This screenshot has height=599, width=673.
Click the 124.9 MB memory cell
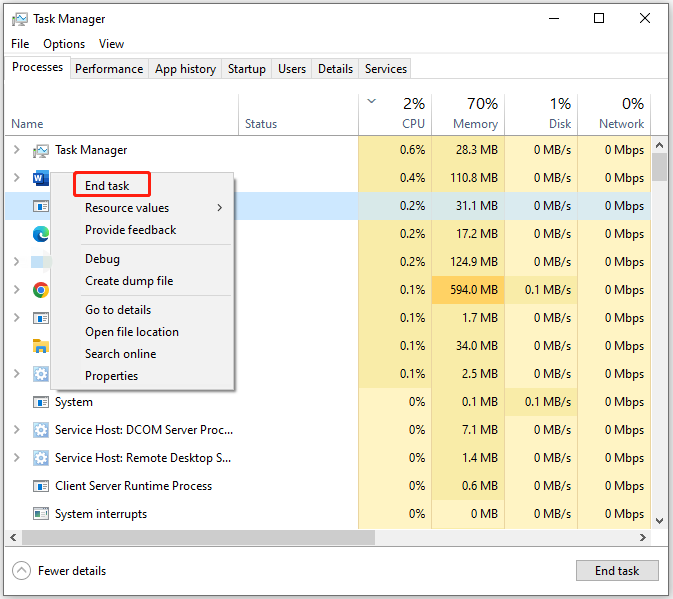pyautogui.click(x=468, y=262)
